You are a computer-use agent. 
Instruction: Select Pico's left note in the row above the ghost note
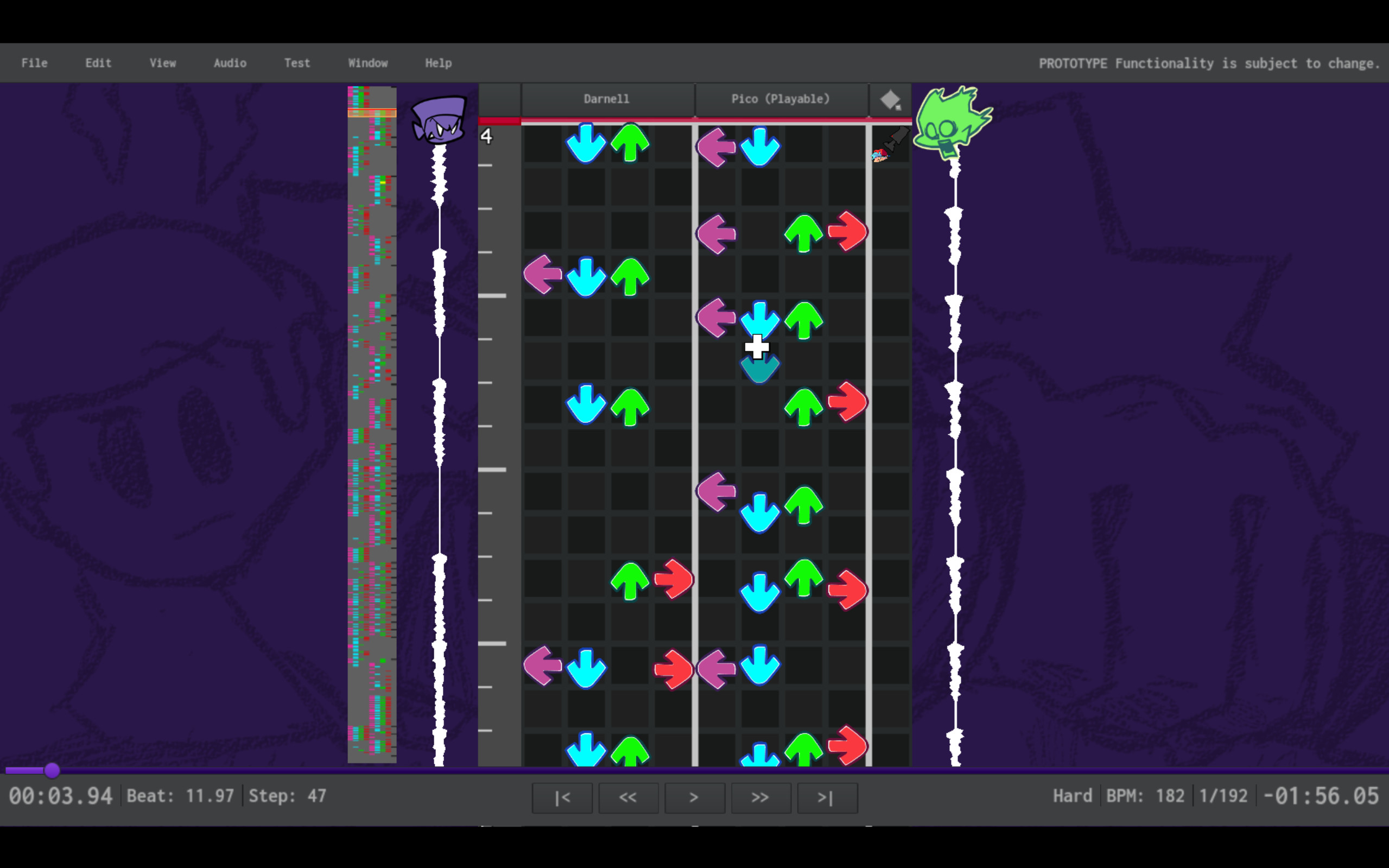[716, 317]
